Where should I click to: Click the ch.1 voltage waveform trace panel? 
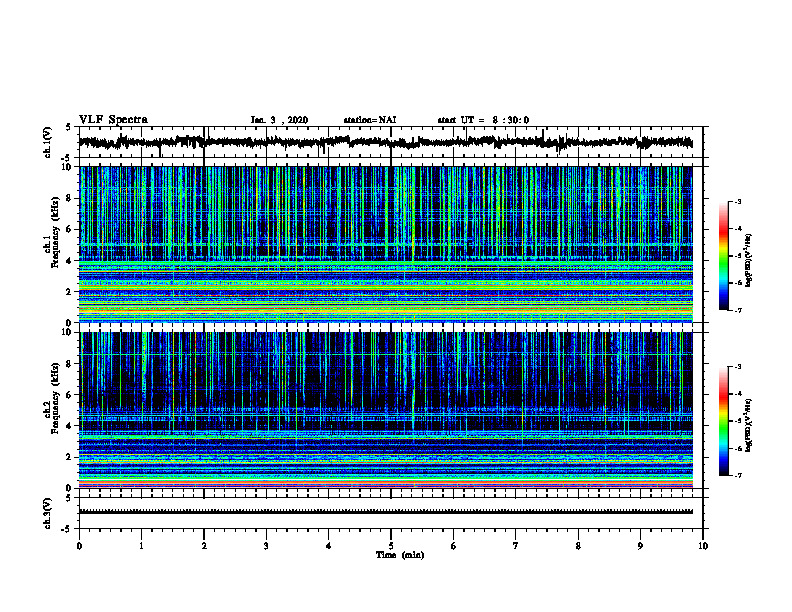(391, 142)
